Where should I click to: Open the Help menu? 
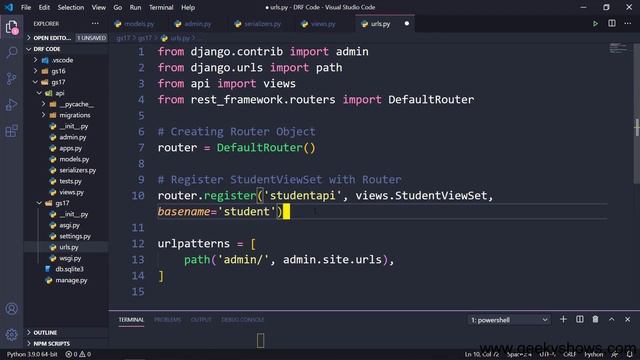pyautogui.click(x=188, y=7)
